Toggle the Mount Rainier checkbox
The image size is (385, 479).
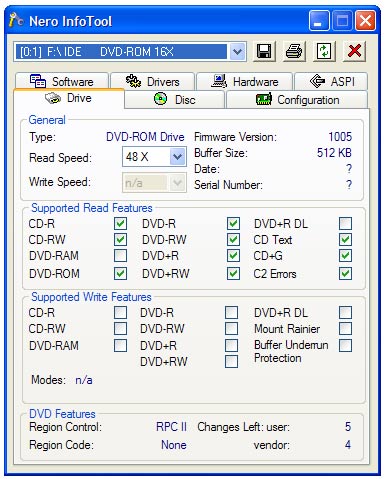tap(345, 329)
